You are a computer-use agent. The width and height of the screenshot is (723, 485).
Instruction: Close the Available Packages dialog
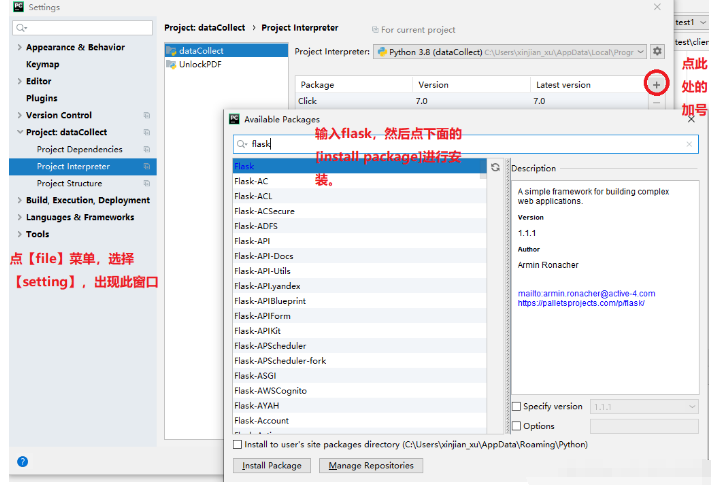click(x=691, y=119)
